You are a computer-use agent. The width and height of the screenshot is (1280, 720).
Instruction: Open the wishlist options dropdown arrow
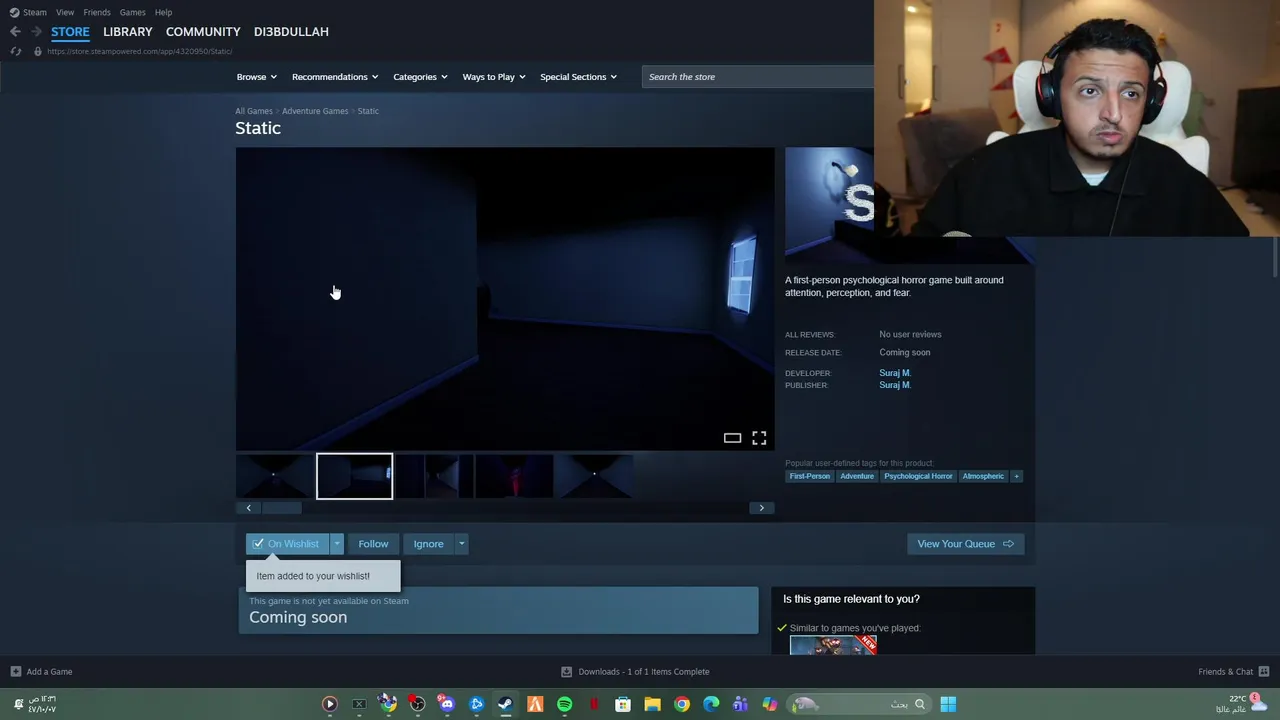pos(337,544)
